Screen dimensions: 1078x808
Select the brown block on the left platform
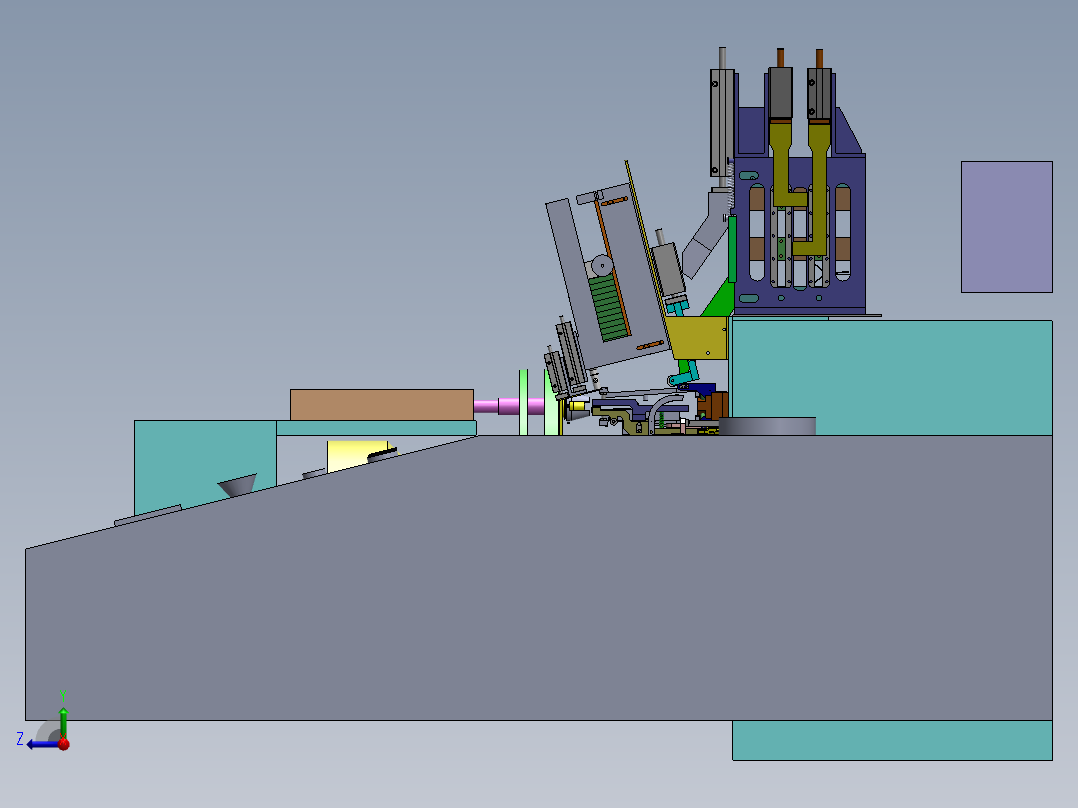(382, 405)
